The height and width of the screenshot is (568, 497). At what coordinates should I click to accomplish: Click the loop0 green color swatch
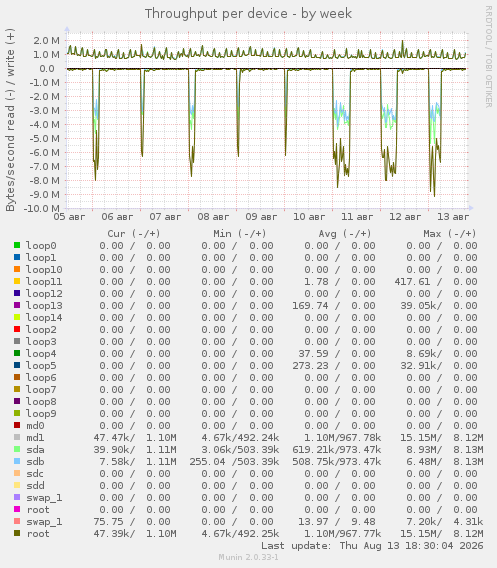17,245
